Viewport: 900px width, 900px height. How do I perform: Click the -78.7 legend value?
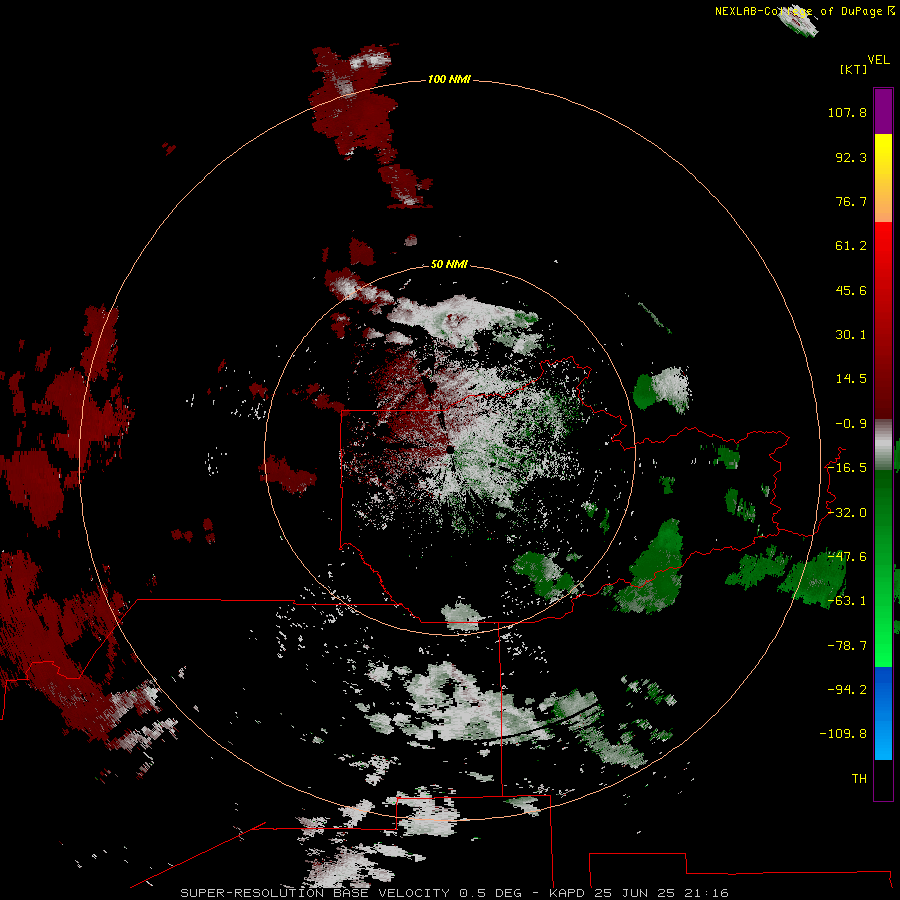point(847,646)
